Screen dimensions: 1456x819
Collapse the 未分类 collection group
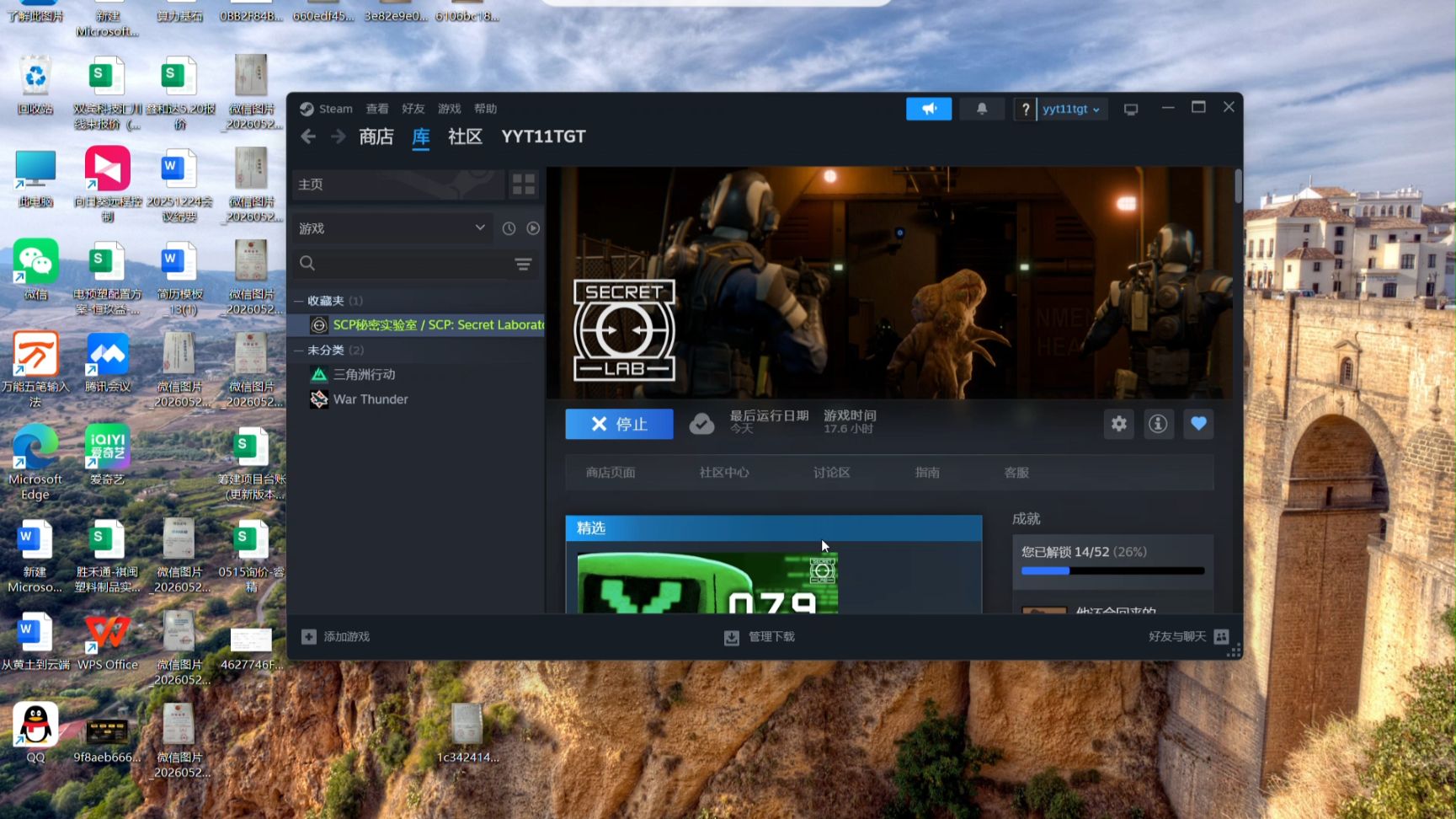coord(298,350)
